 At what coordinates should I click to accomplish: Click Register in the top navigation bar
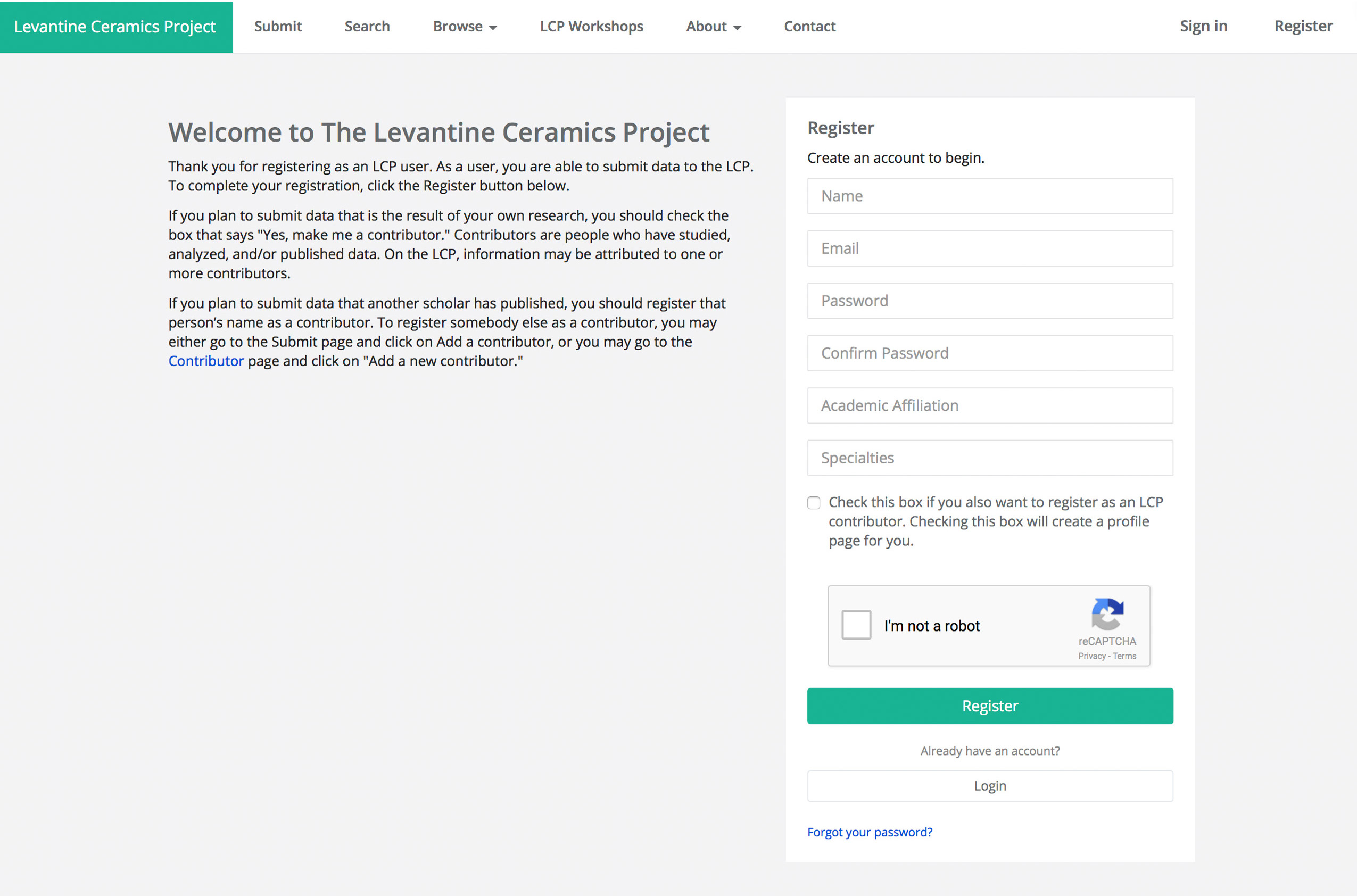tap(1303, 26)
